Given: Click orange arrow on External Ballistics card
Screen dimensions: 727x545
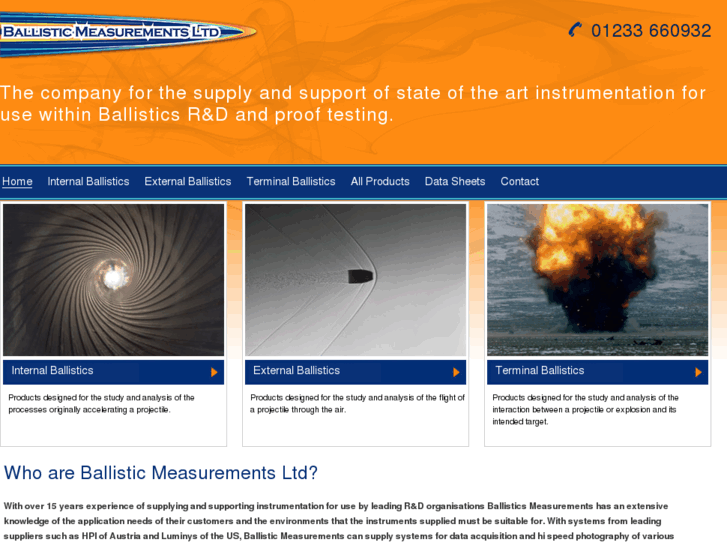Looking at the screenshot, I should pyautogui.click(x=456, y=372).
